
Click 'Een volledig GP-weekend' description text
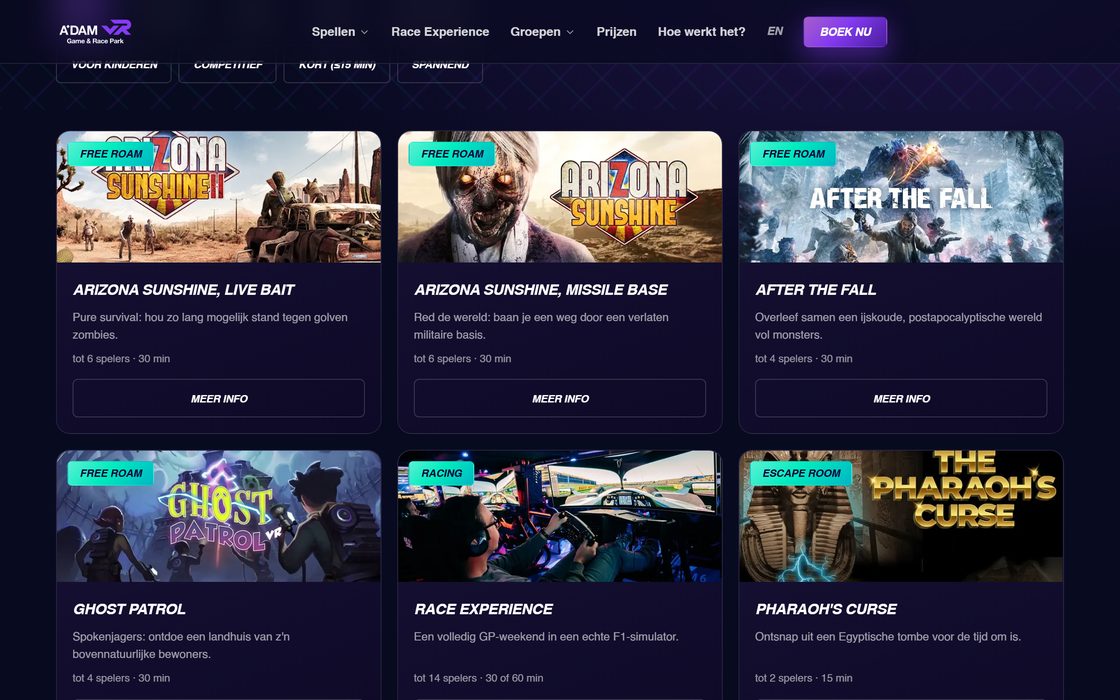[546, 636]
